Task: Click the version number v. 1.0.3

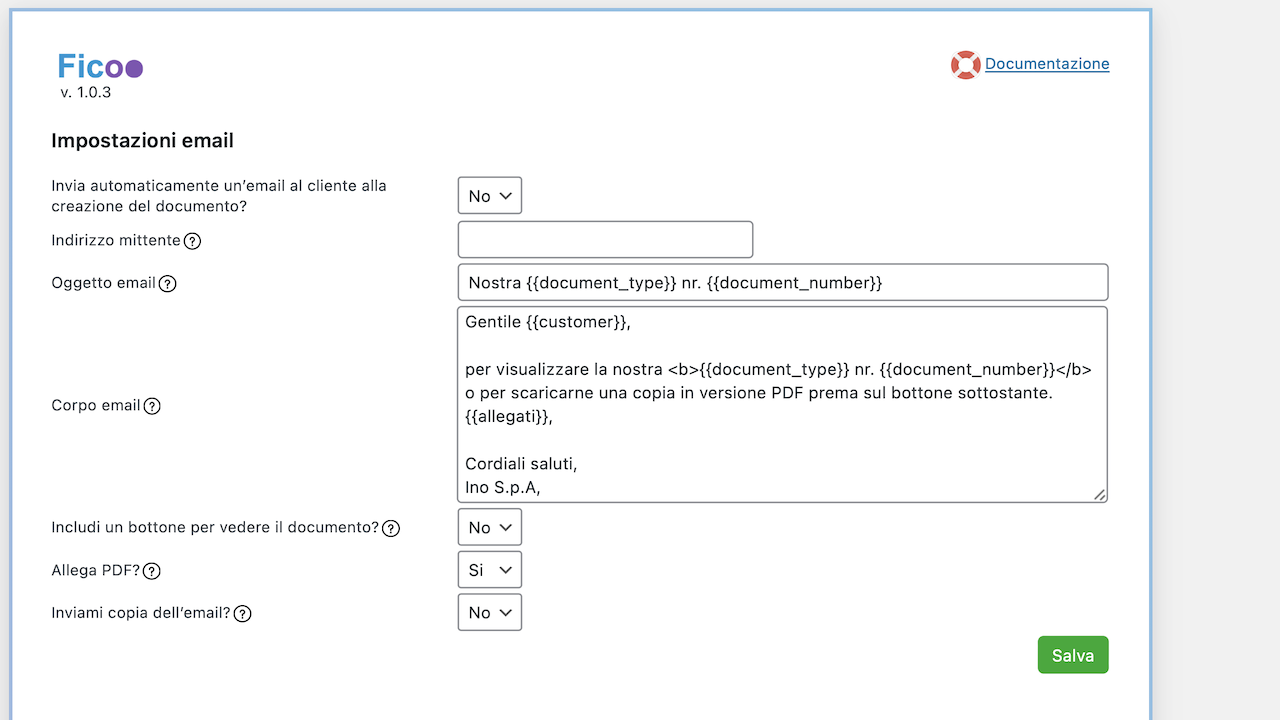Action: click(85, 92)
